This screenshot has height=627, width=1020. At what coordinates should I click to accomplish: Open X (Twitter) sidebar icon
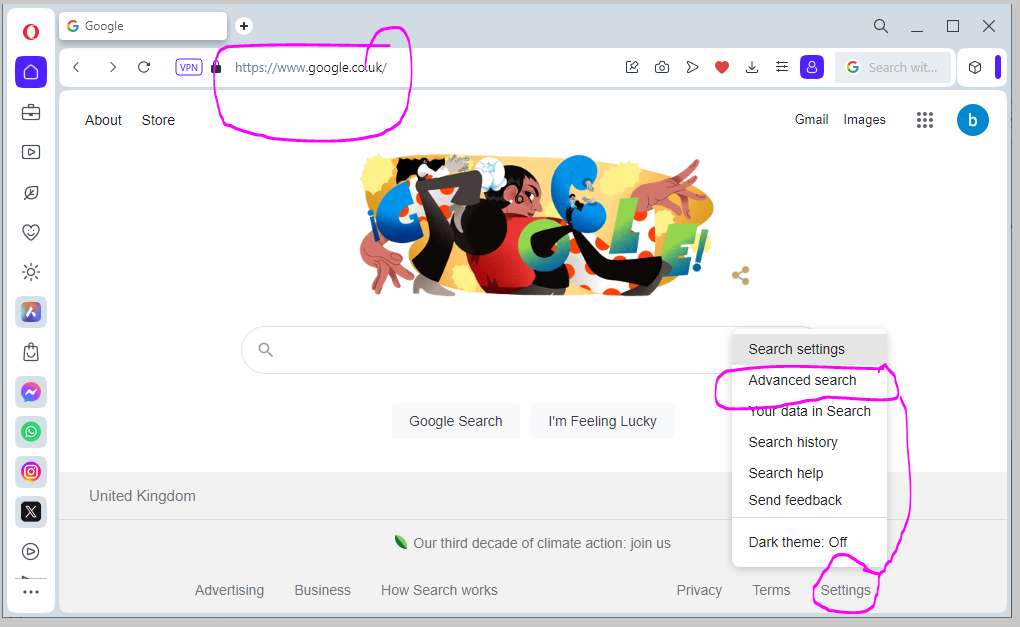(31, 512)
